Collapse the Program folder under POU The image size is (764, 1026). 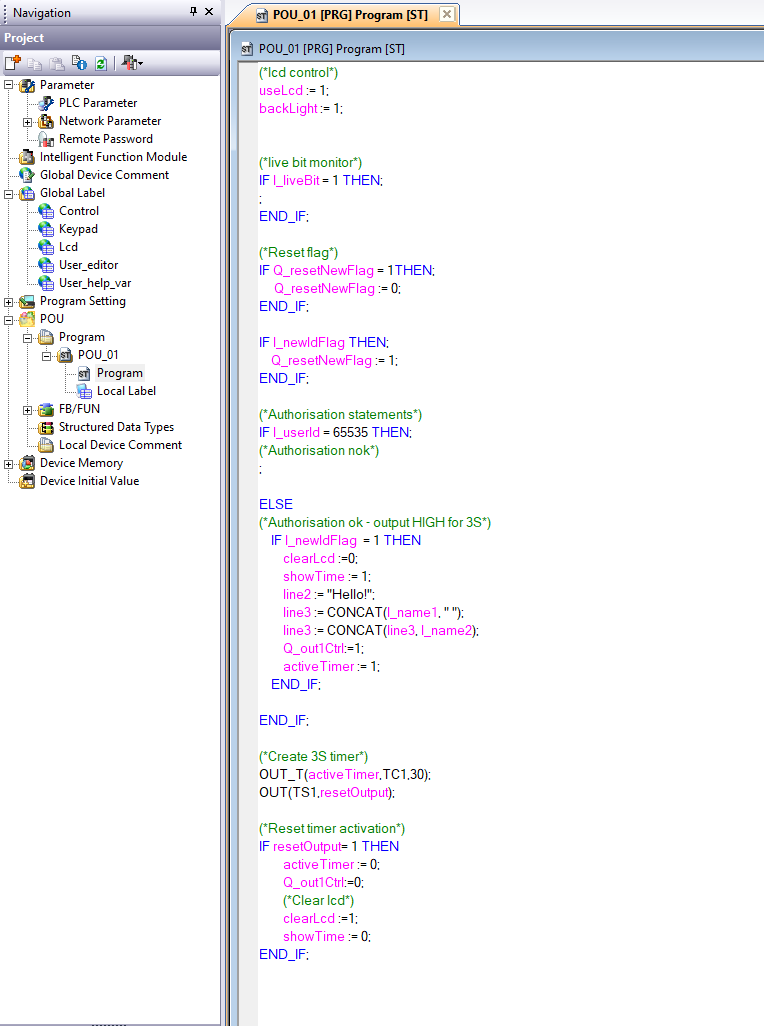[x=27, y=338]
